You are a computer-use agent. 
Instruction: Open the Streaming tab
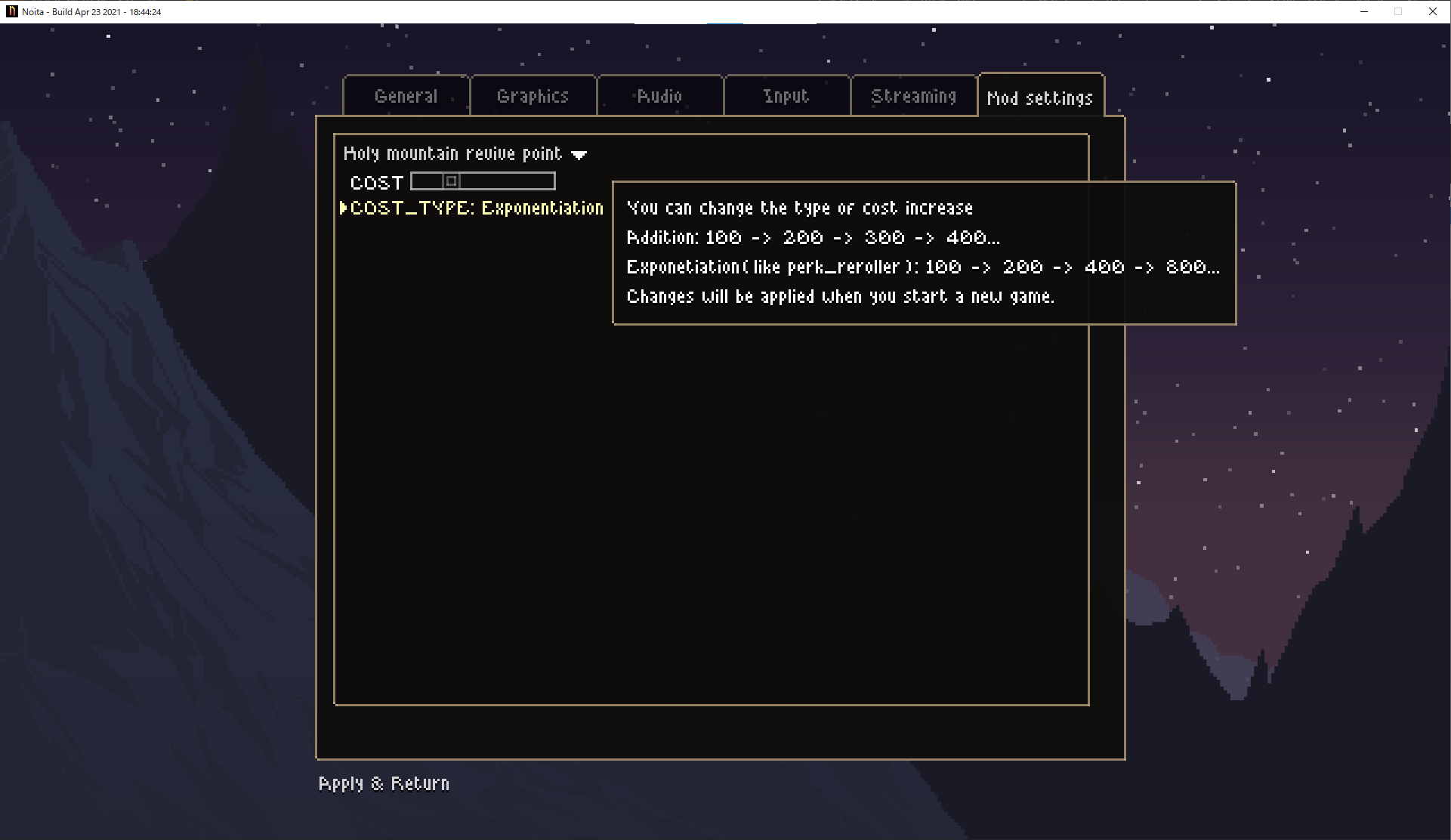(914, 96)
